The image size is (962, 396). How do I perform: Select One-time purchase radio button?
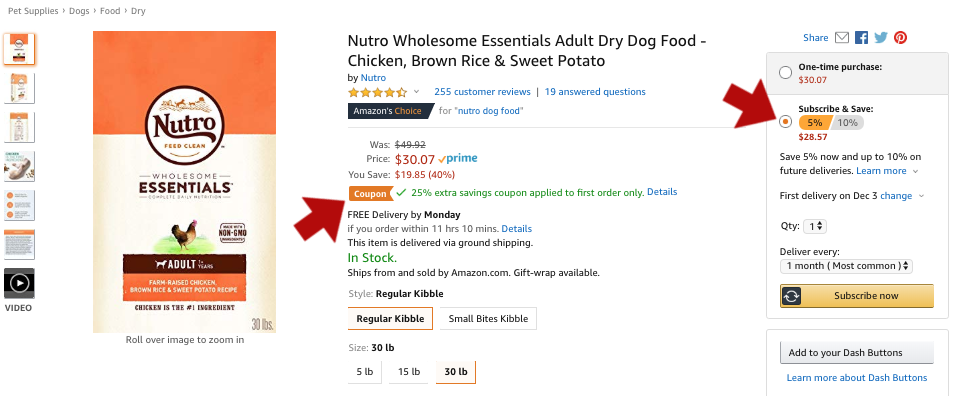tap(785, 73)
